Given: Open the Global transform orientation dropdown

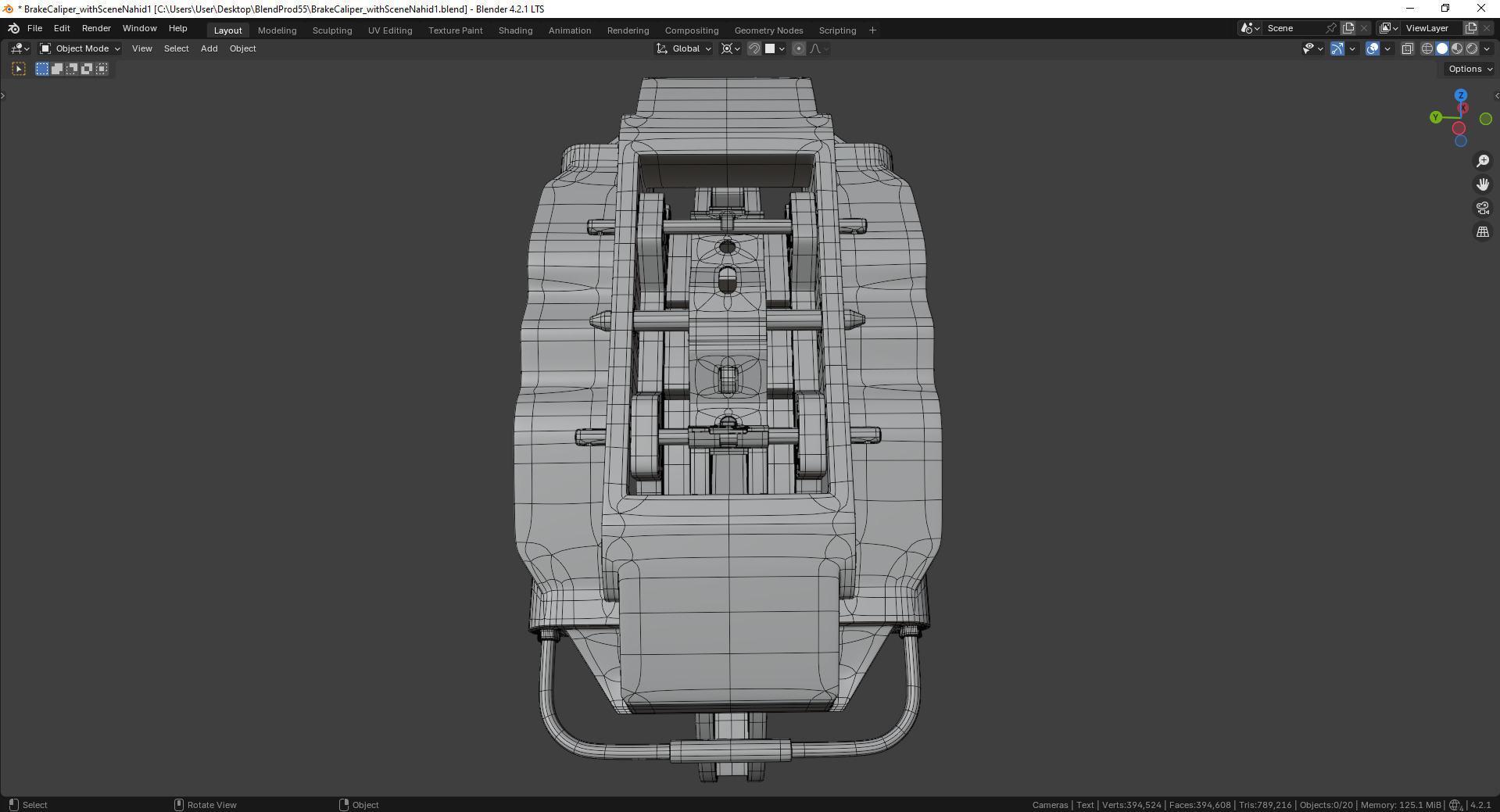Looking at the screenshot, I should [x=684, y=48].
